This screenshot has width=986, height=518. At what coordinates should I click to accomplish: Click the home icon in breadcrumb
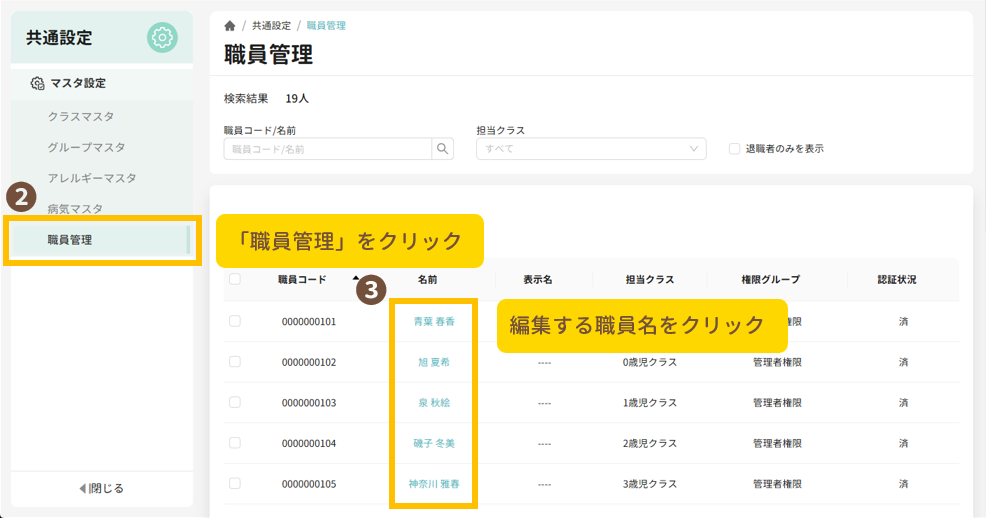coord(230,25)
